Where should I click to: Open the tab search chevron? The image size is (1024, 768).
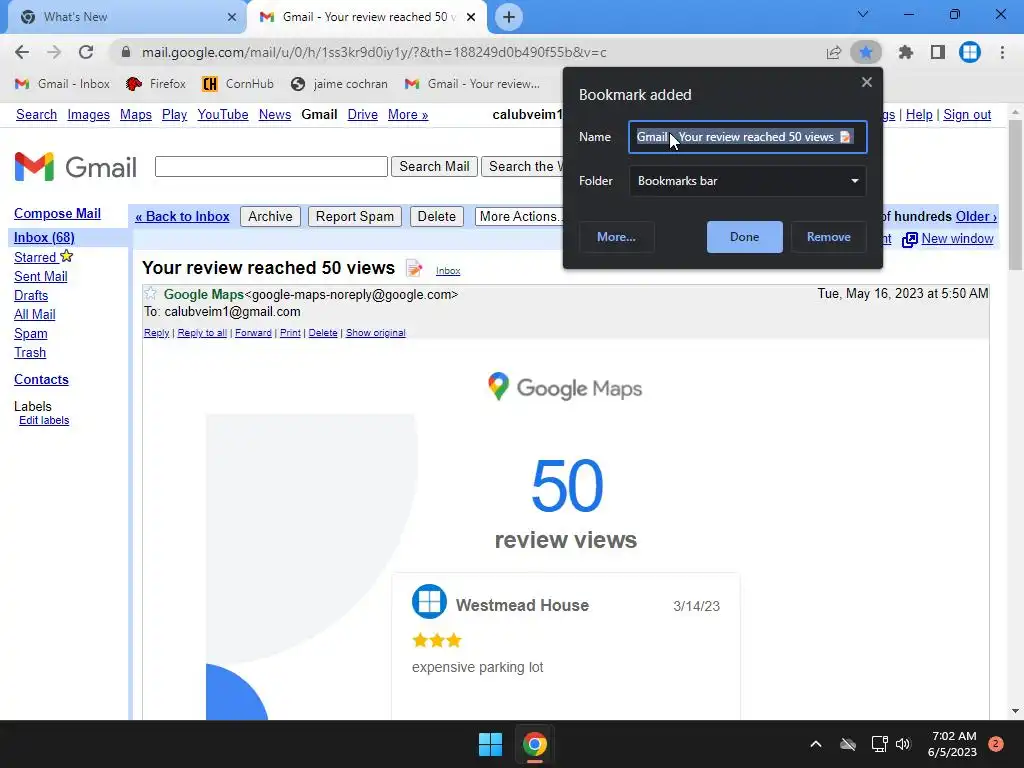click(x=863, y=14)
